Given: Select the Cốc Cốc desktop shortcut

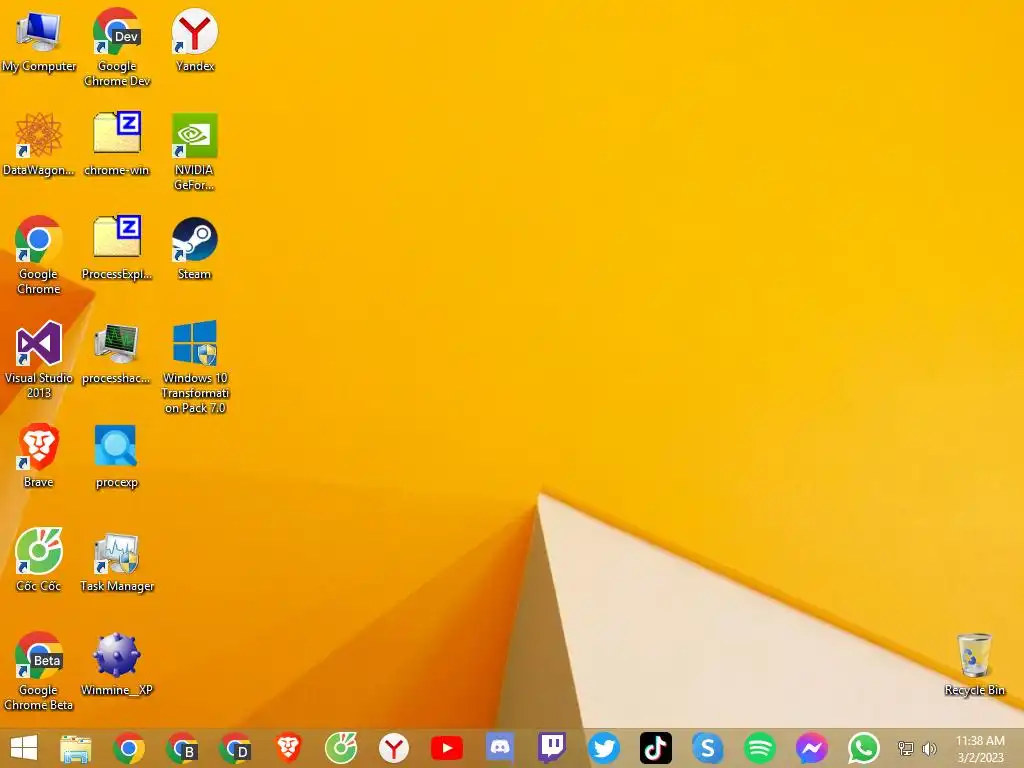Looking at the screenshot, I should click(x=39, y=560).
